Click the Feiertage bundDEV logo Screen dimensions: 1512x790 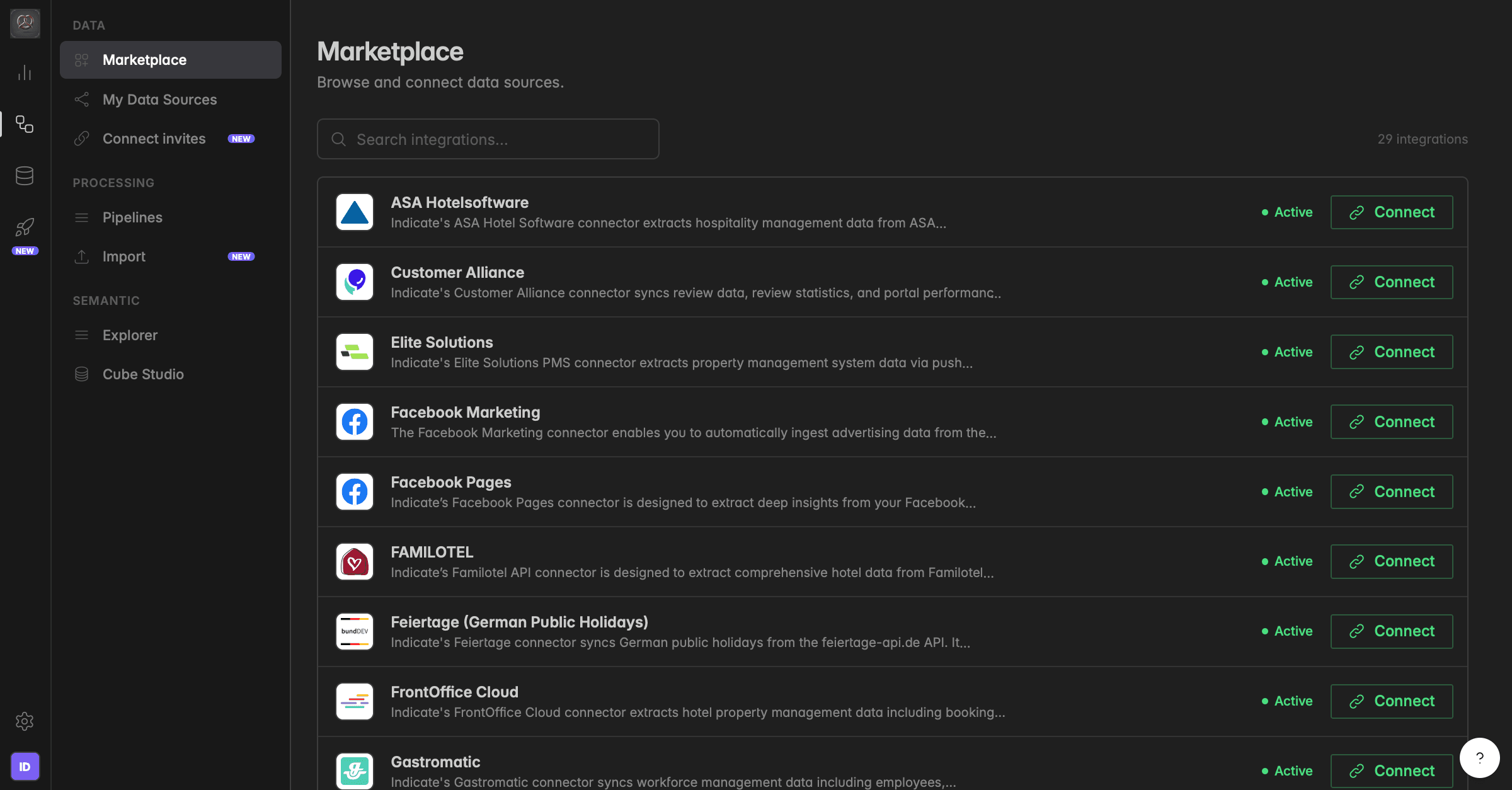coord(355,632)
